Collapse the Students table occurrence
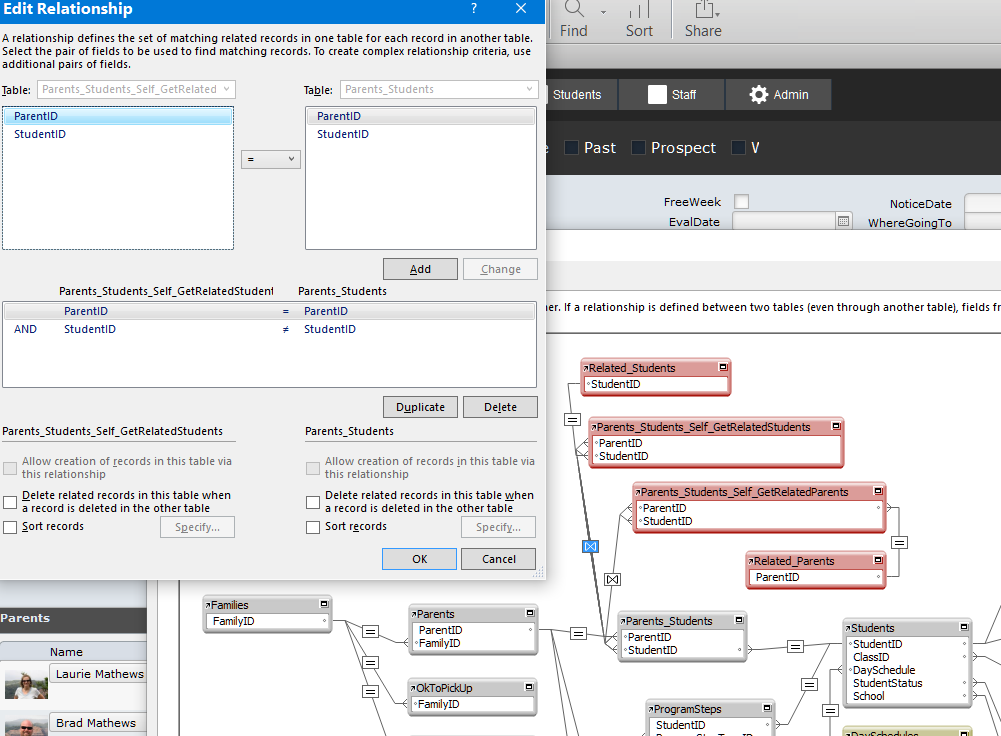 point(964,627)
